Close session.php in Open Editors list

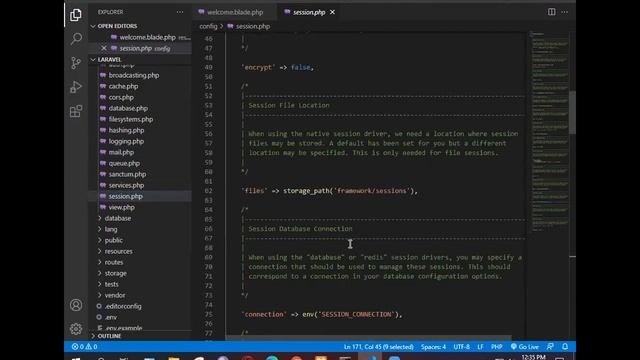click(x=104, y=48)
